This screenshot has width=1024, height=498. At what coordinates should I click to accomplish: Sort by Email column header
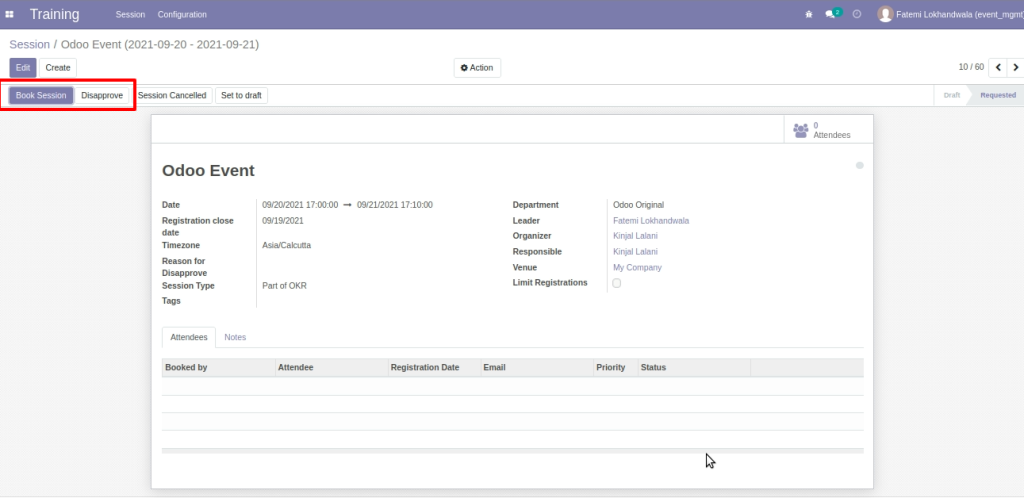(x=537, y=367)
